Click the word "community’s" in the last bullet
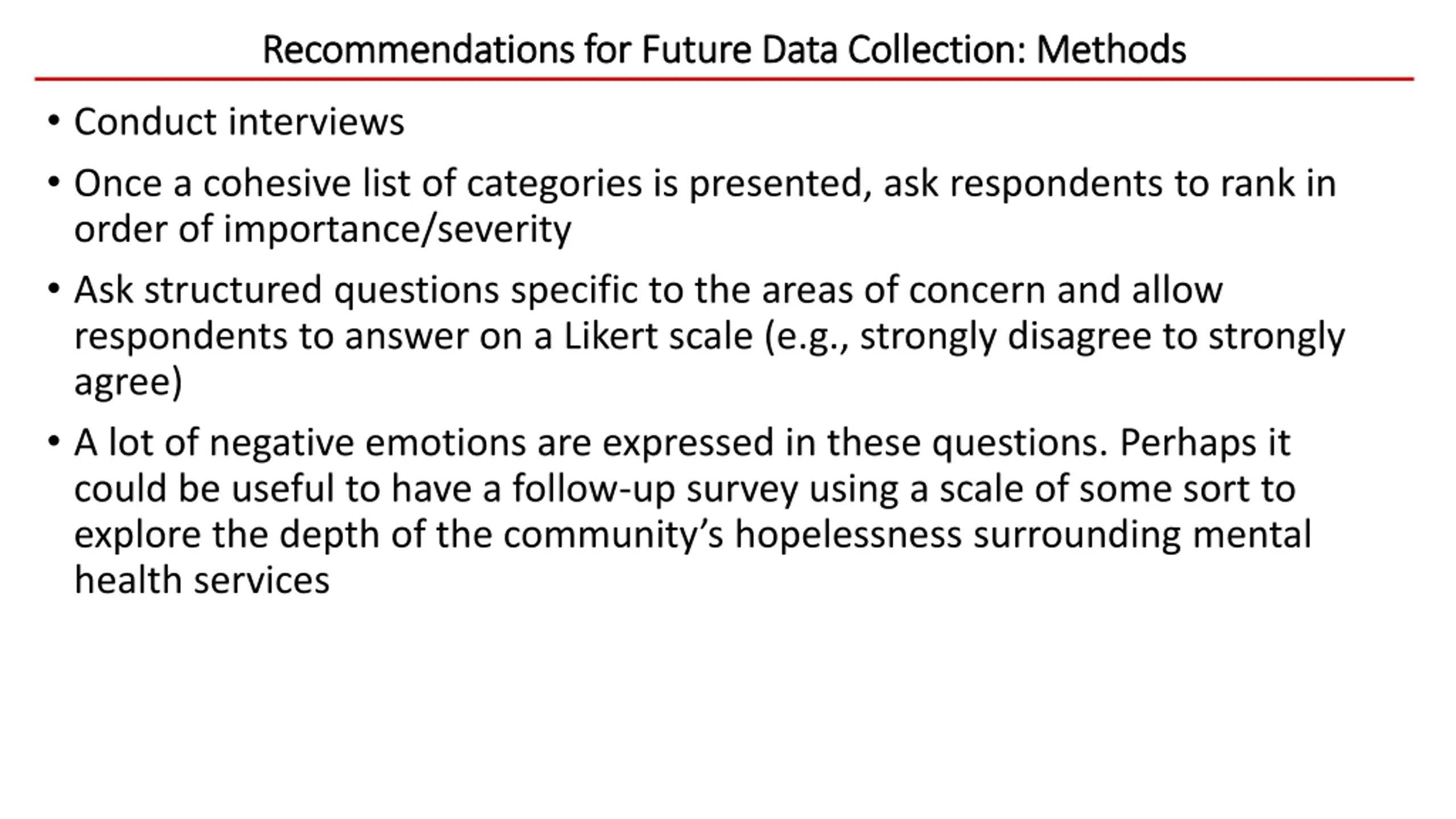The height and width of the screenshot is (819, 1456). [613, 536]
